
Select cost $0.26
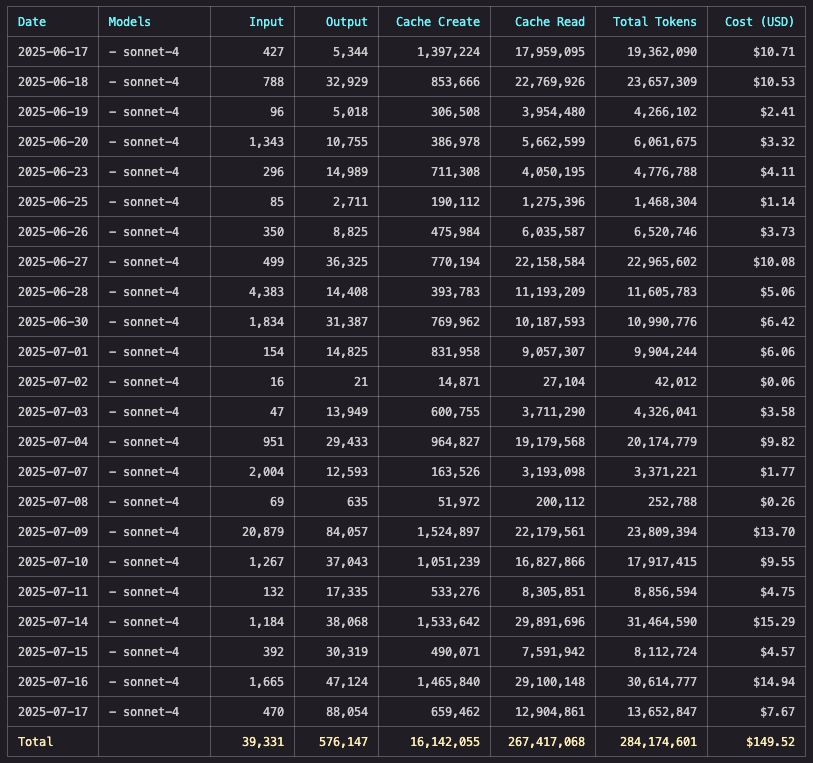coord(777,503)
